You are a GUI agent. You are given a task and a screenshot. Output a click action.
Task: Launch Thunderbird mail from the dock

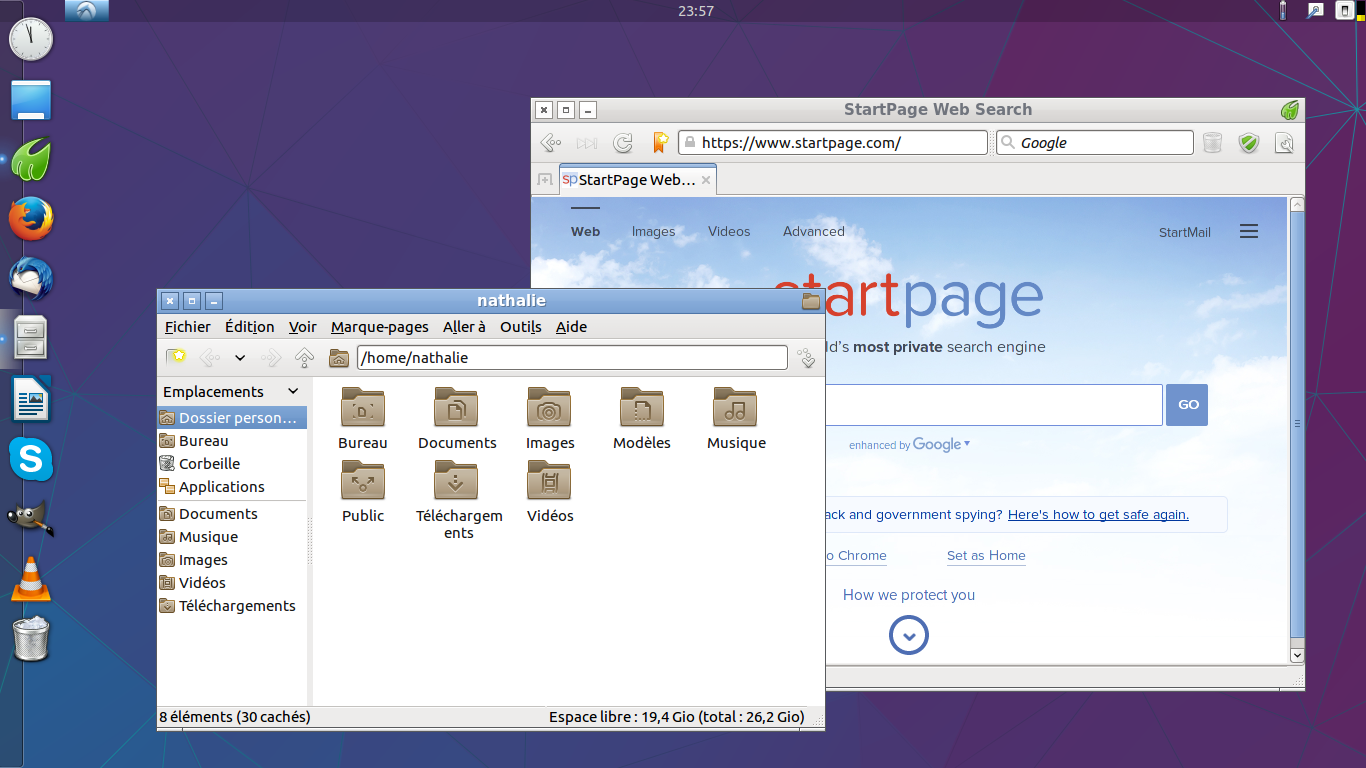[31, 279]
